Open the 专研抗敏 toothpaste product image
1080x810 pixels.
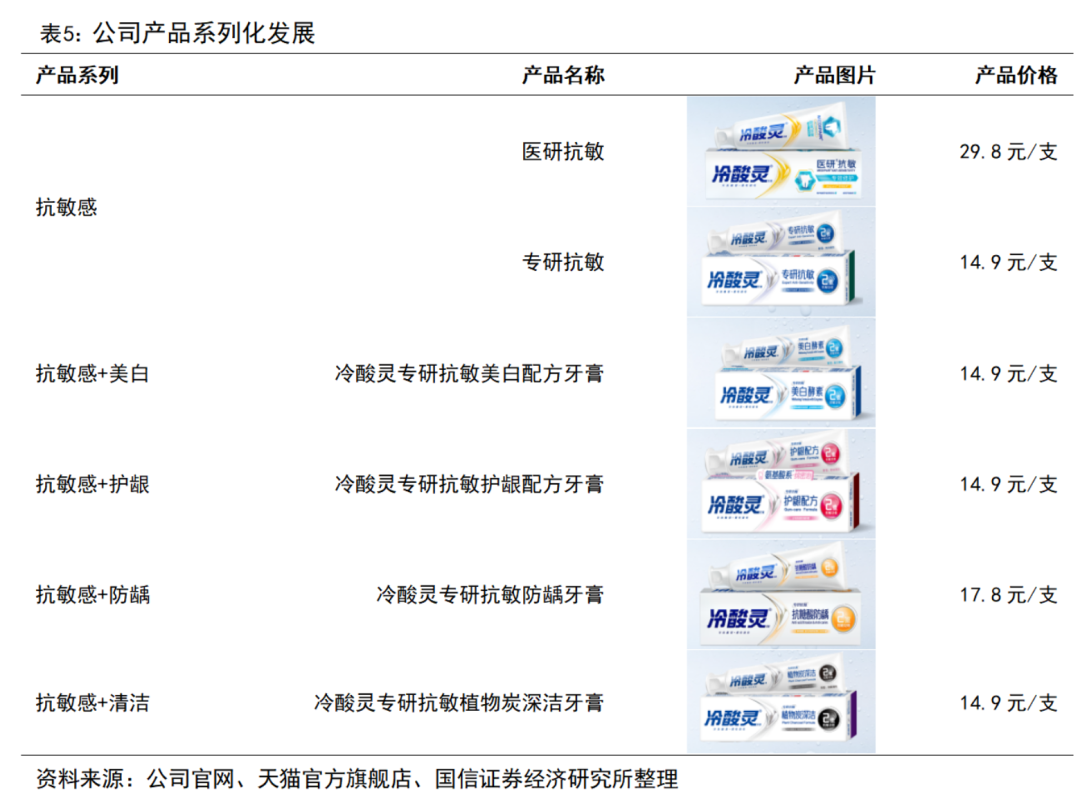point(781,262)
